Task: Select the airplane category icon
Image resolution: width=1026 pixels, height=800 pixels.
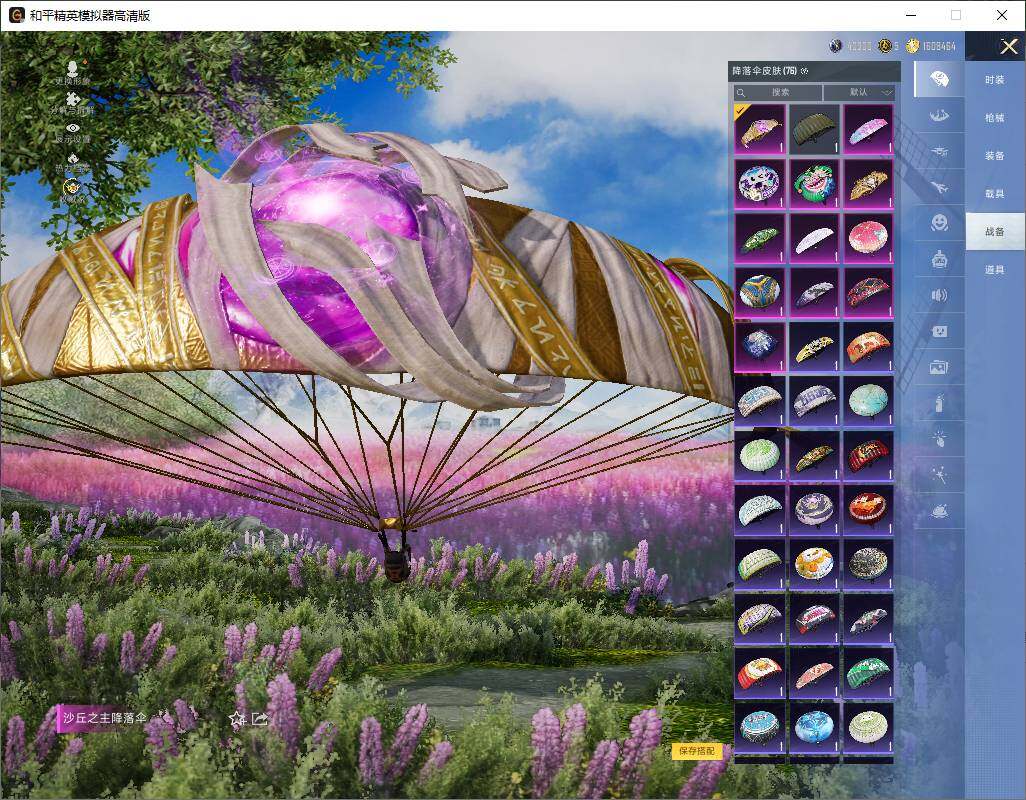Action: (x=939, y=187)
